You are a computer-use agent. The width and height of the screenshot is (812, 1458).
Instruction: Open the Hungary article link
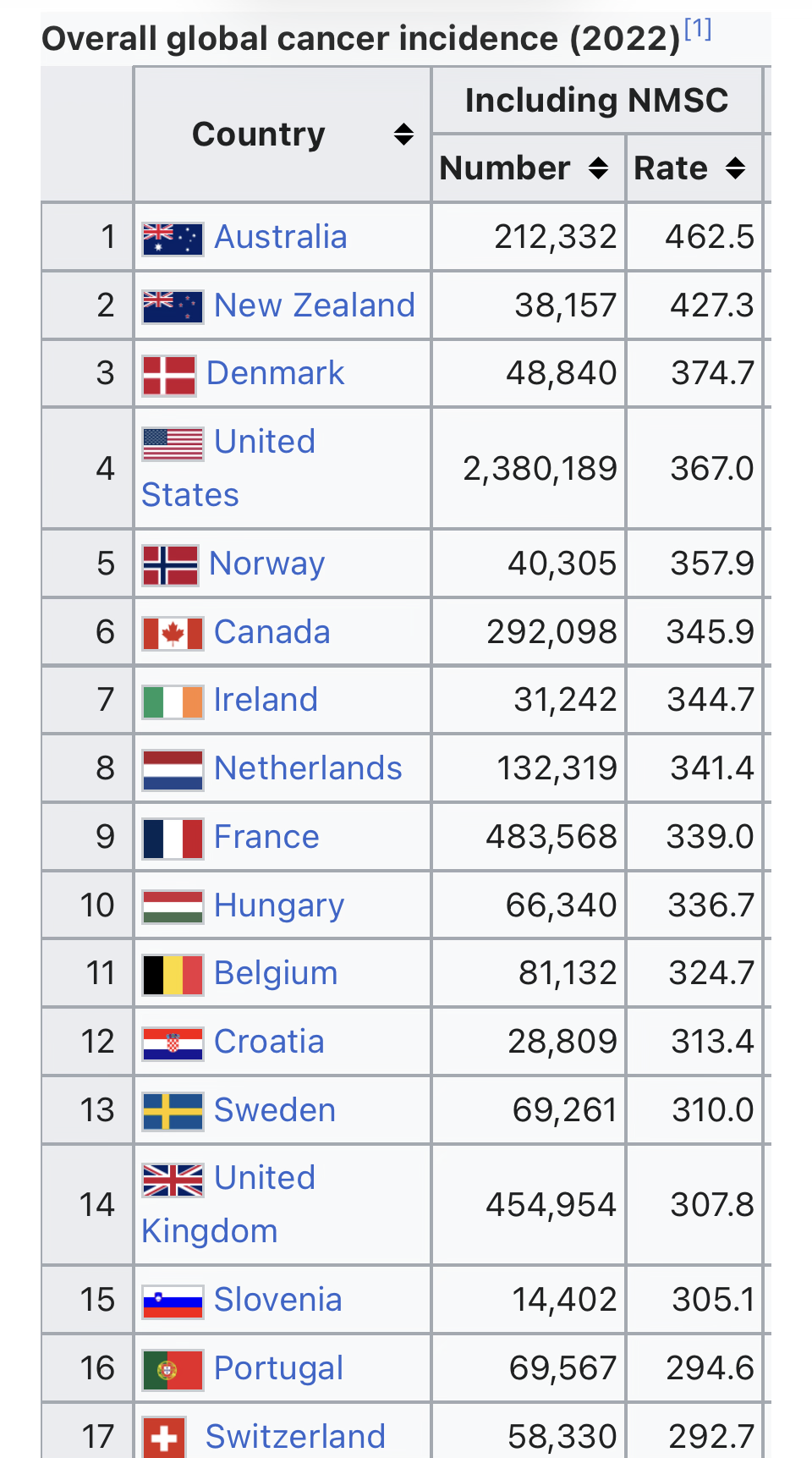(x=279, y=905)
